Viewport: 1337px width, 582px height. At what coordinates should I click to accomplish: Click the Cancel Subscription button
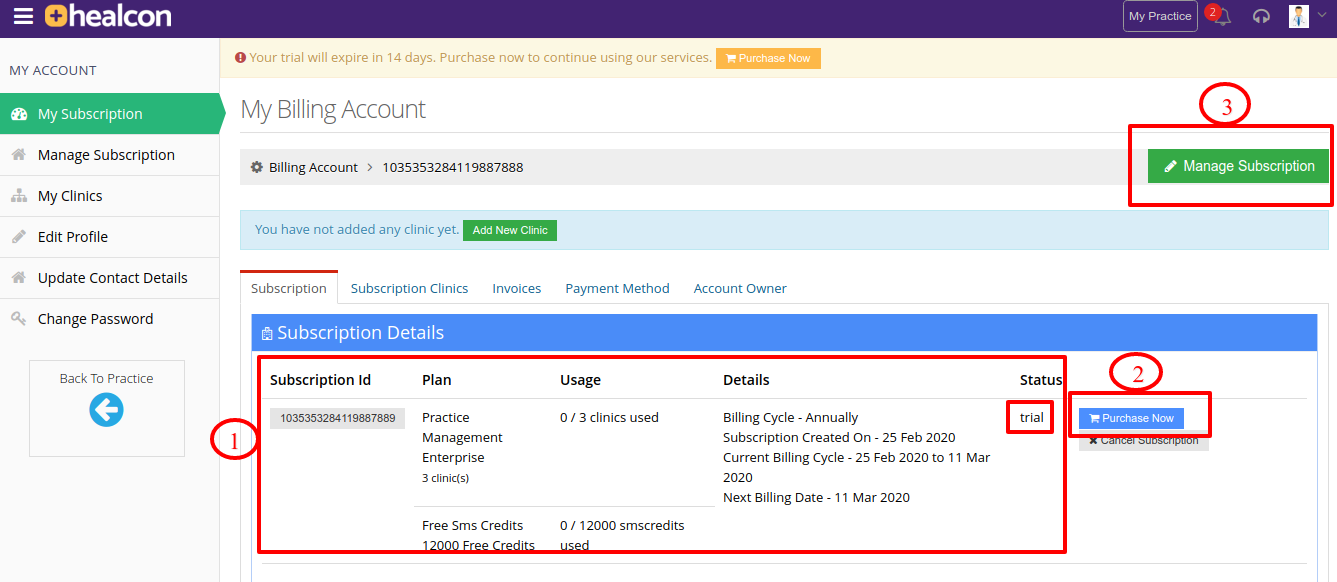click(1144, 441)
